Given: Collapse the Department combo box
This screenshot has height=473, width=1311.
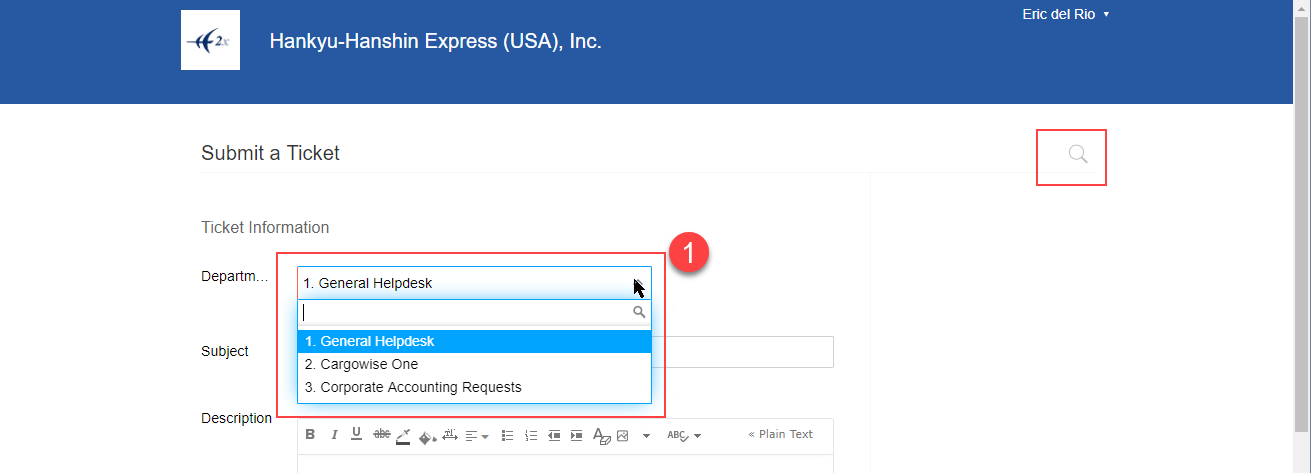Looking at the screenshot, I should (474, 283).
